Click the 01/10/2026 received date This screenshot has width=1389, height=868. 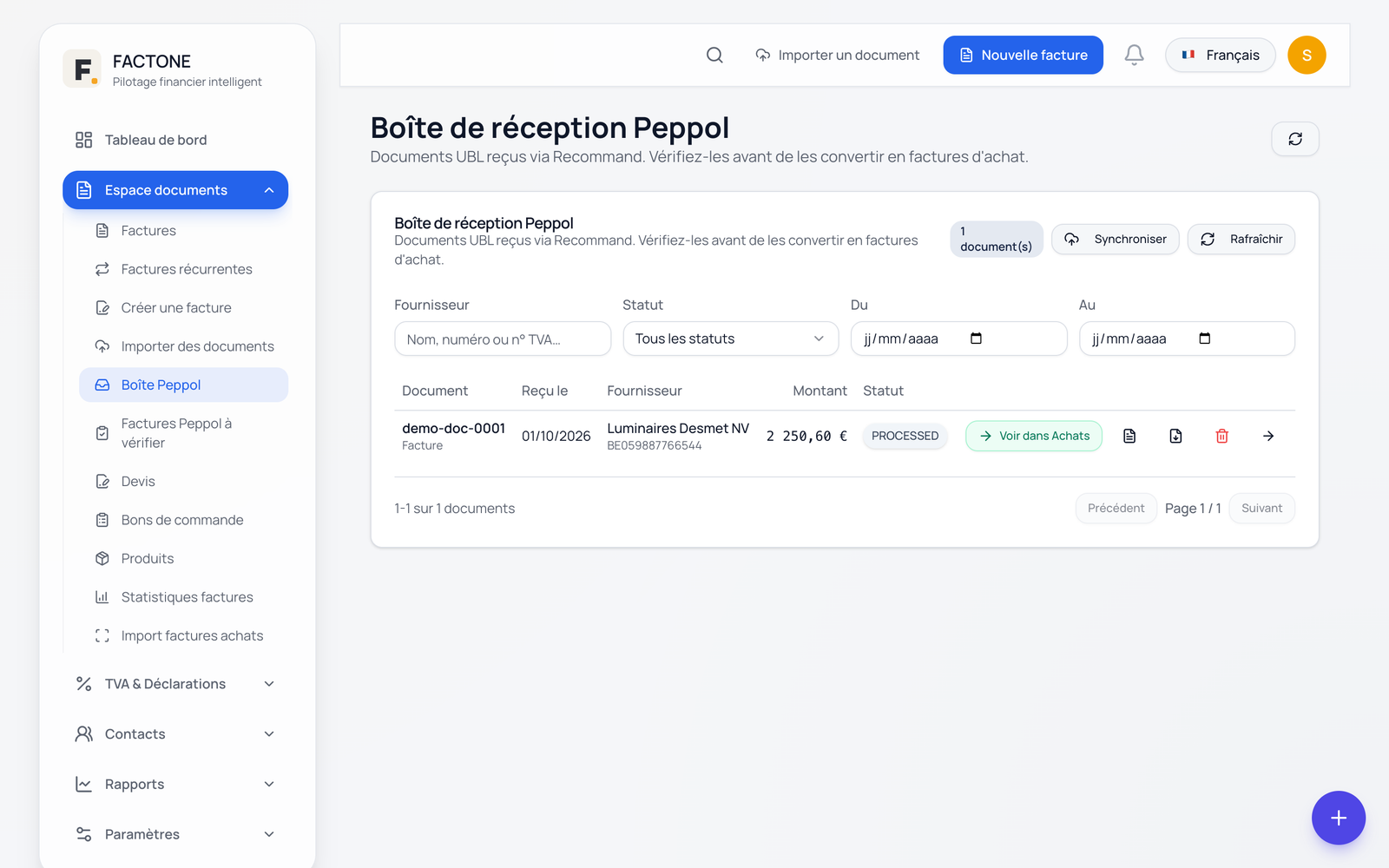pos(556,436)
